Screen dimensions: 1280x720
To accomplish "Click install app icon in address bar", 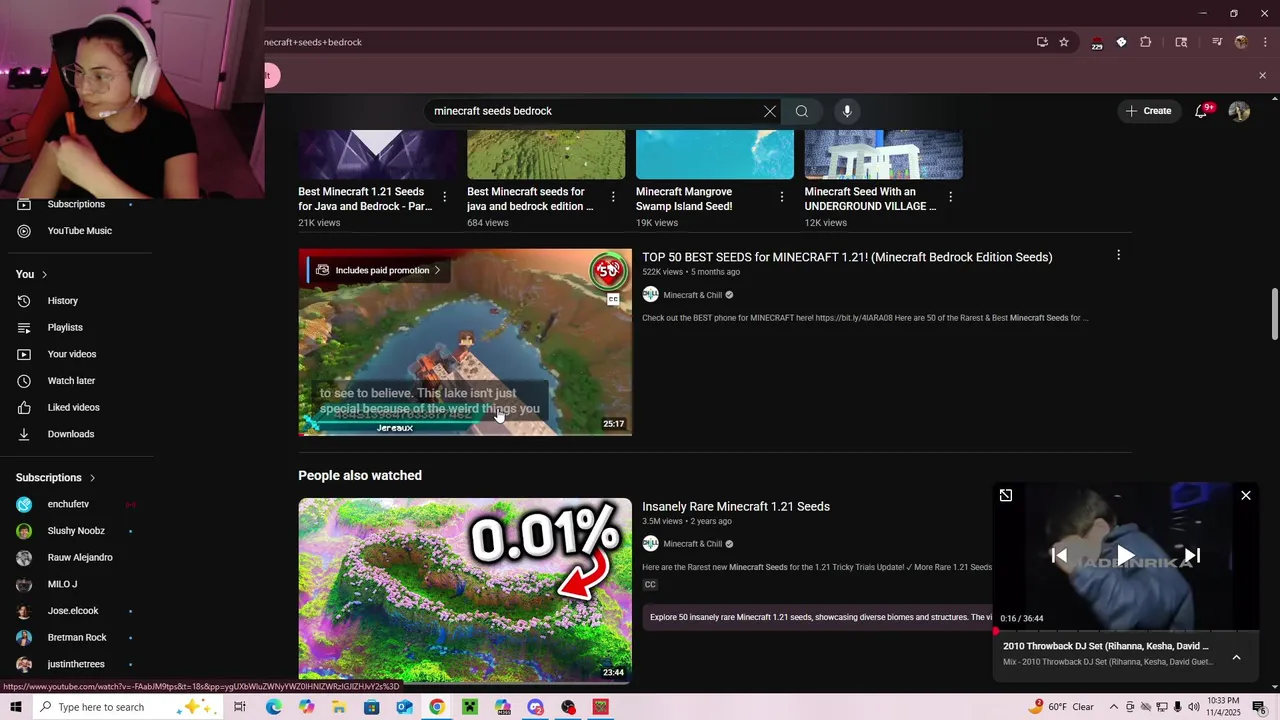I will point(1042,42).
